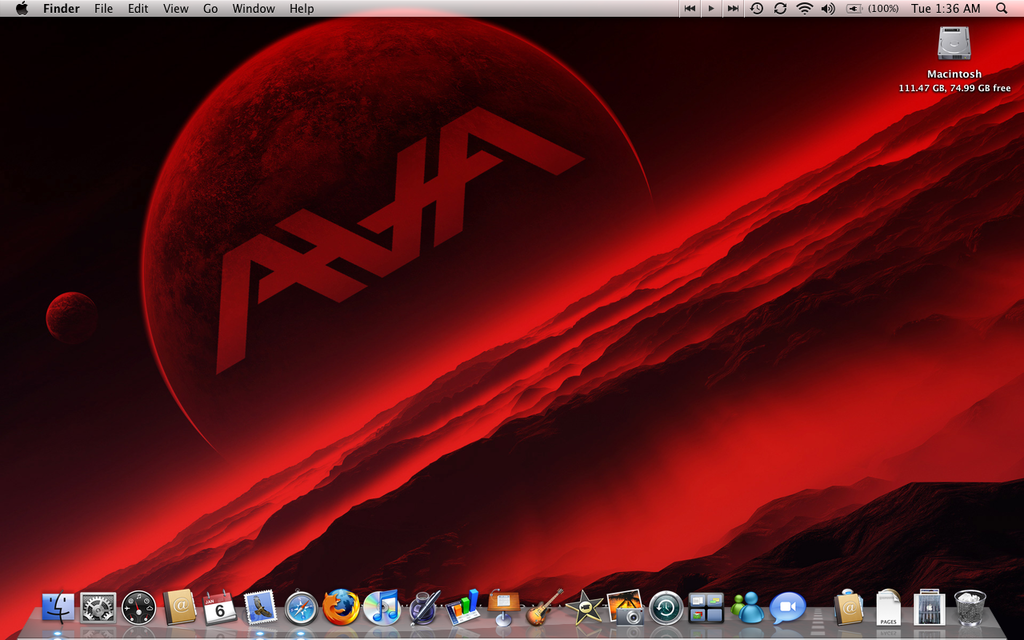
Task: Open the PAGES document in Dock
Action: pos(888,608)
